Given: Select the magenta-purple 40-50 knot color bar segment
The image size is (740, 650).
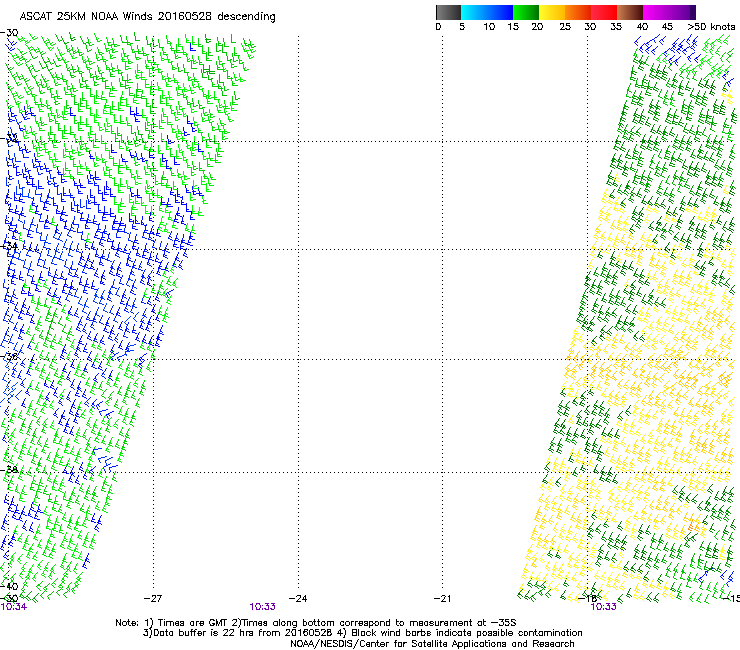Looking at the screenshot, I should tap(669, 12).
